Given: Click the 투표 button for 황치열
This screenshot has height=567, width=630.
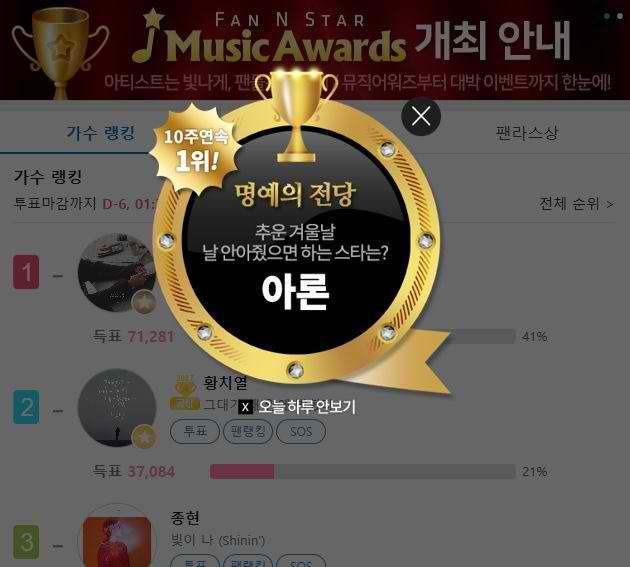Looking at the screenshot, I should point(195,432).
